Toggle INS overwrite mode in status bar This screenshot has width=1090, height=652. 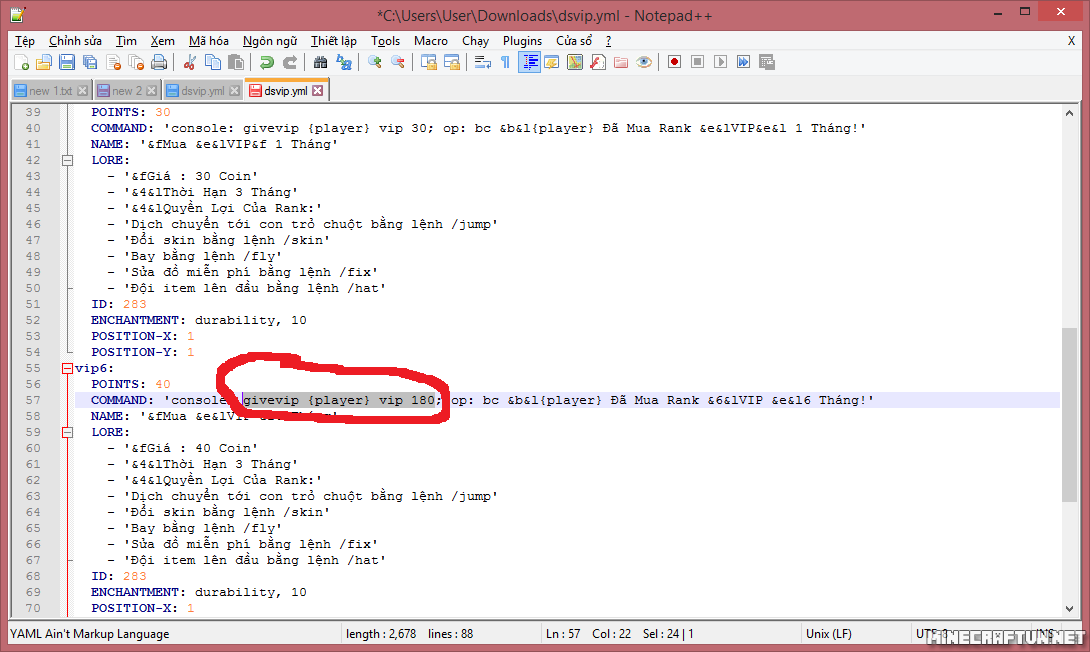tap(1046, 634)
